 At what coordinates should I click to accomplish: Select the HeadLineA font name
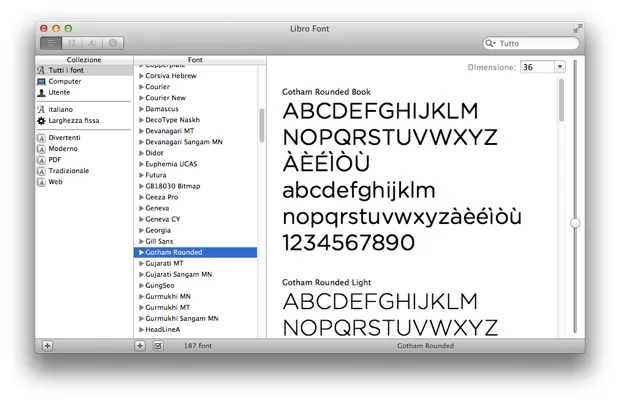pyautogui.click(x=163, y=330)
